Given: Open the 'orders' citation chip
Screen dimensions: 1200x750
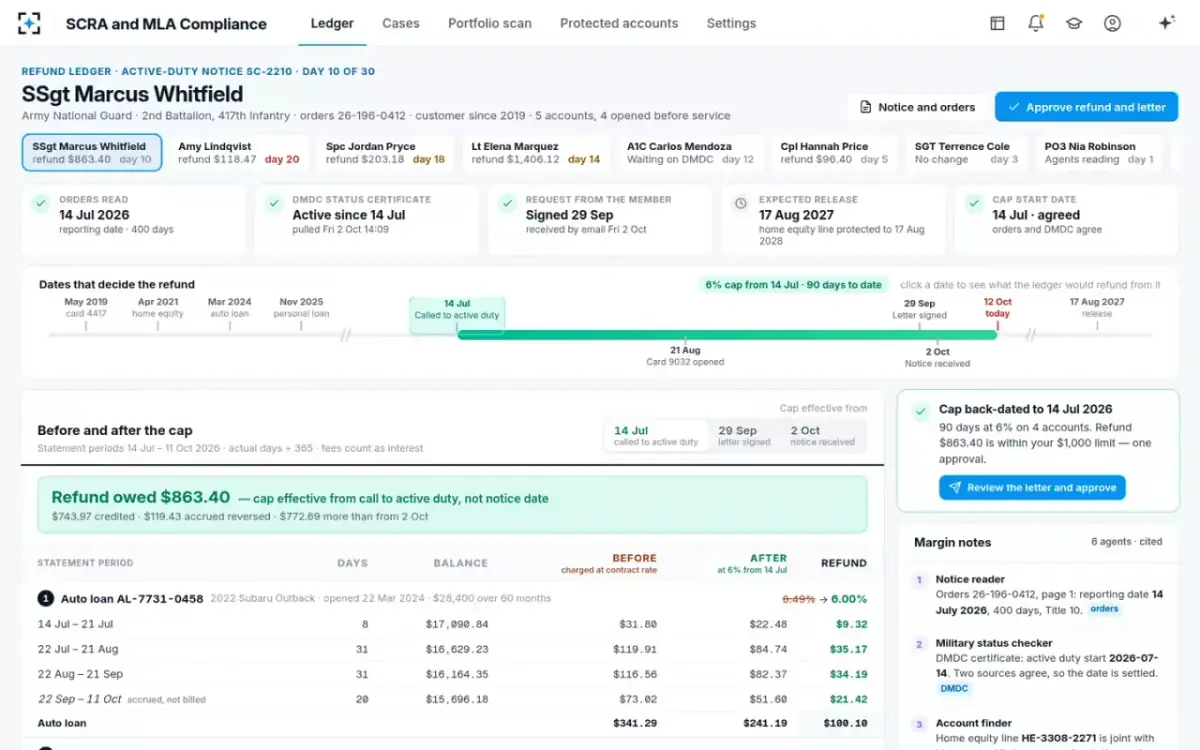Looking at the screenshot, I should (x=1104, y=609).
